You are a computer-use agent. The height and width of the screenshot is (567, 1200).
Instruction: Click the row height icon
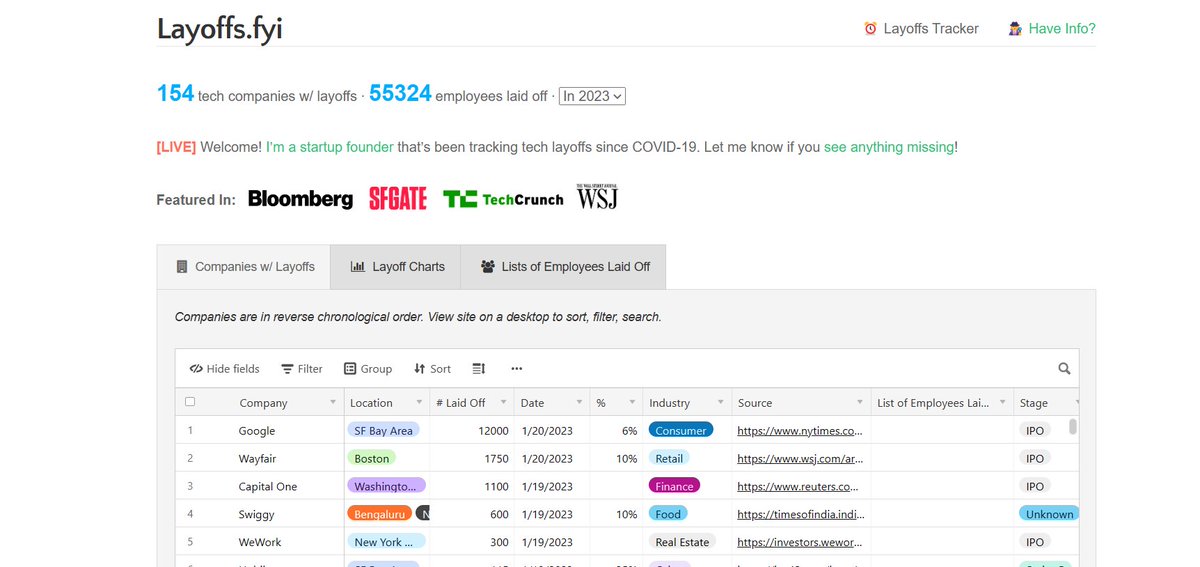click(x=478, y=369)
